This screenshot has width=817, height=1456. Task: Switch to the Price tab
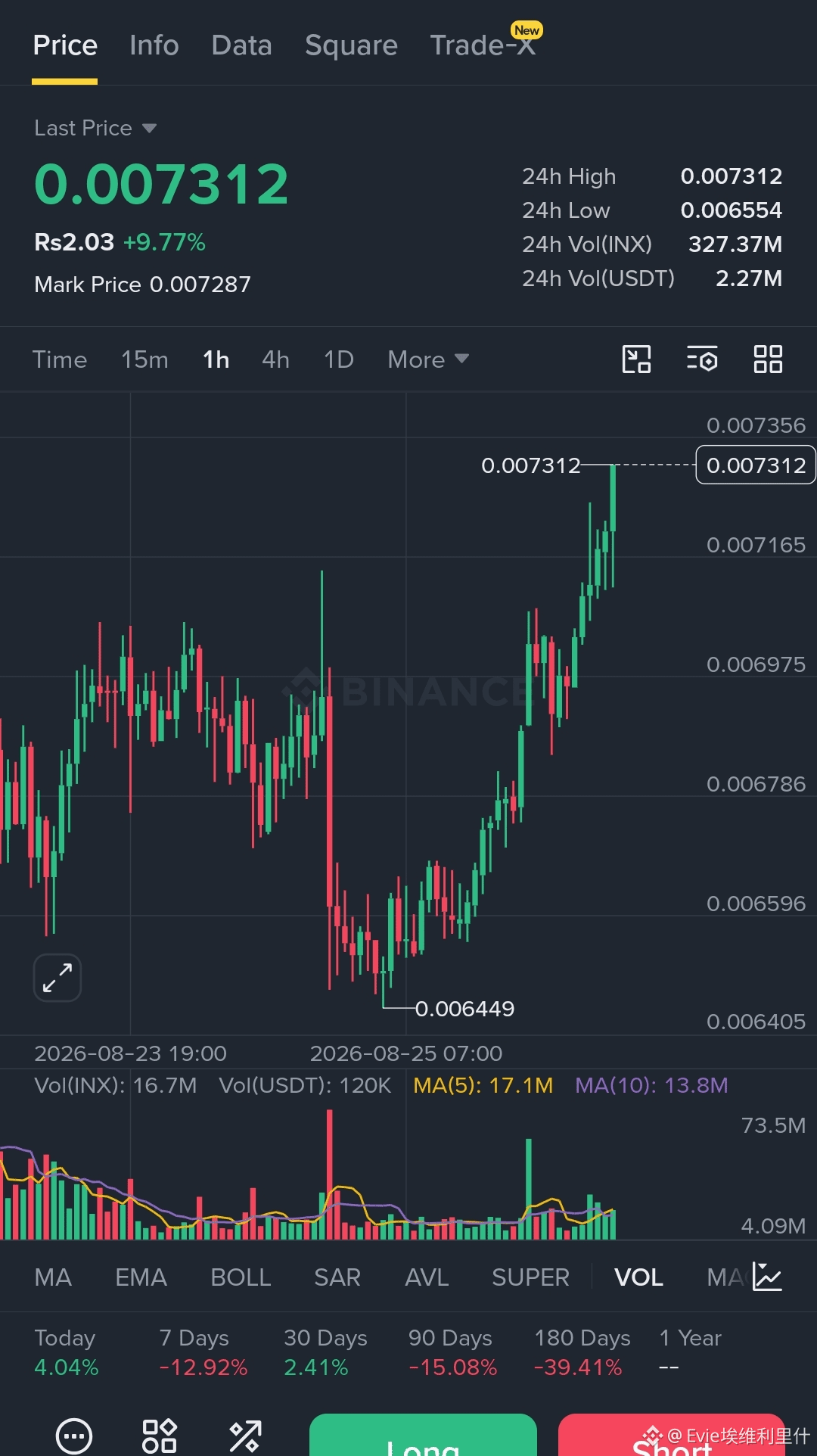tap(65, 45)
